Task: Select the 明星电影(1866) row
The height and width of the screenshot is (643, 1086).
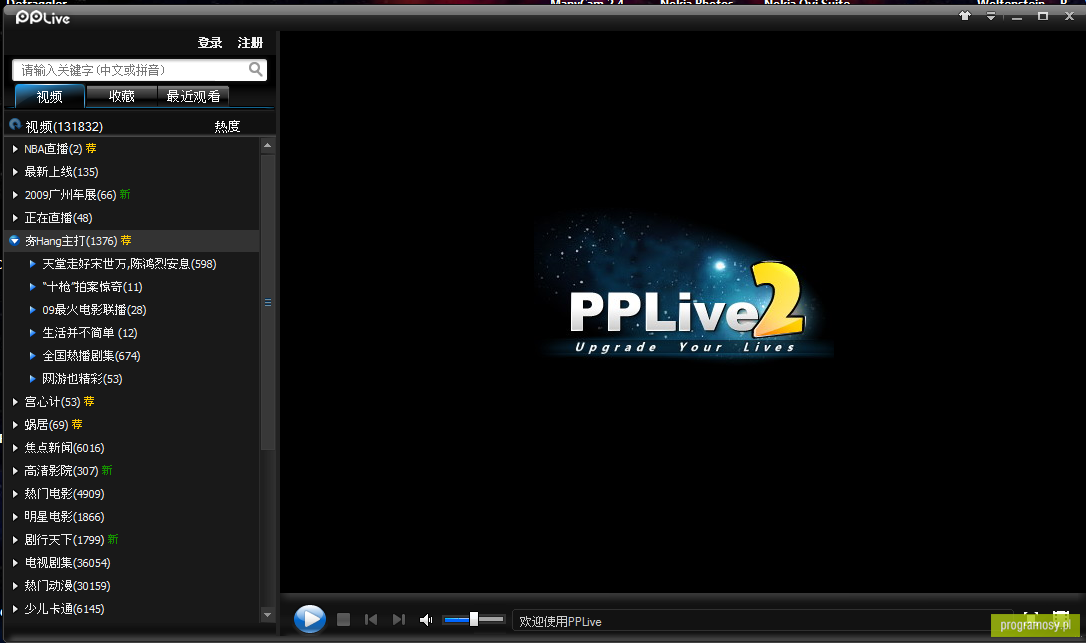Action: (132, 516)
